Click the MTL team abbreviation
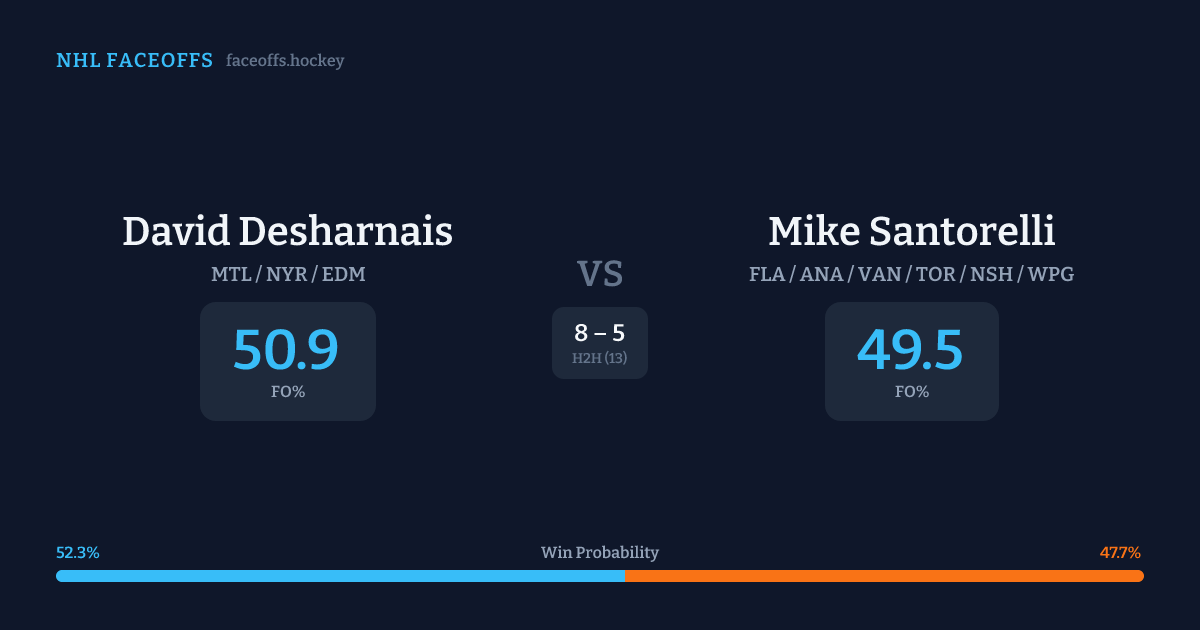 click(231, 274)
